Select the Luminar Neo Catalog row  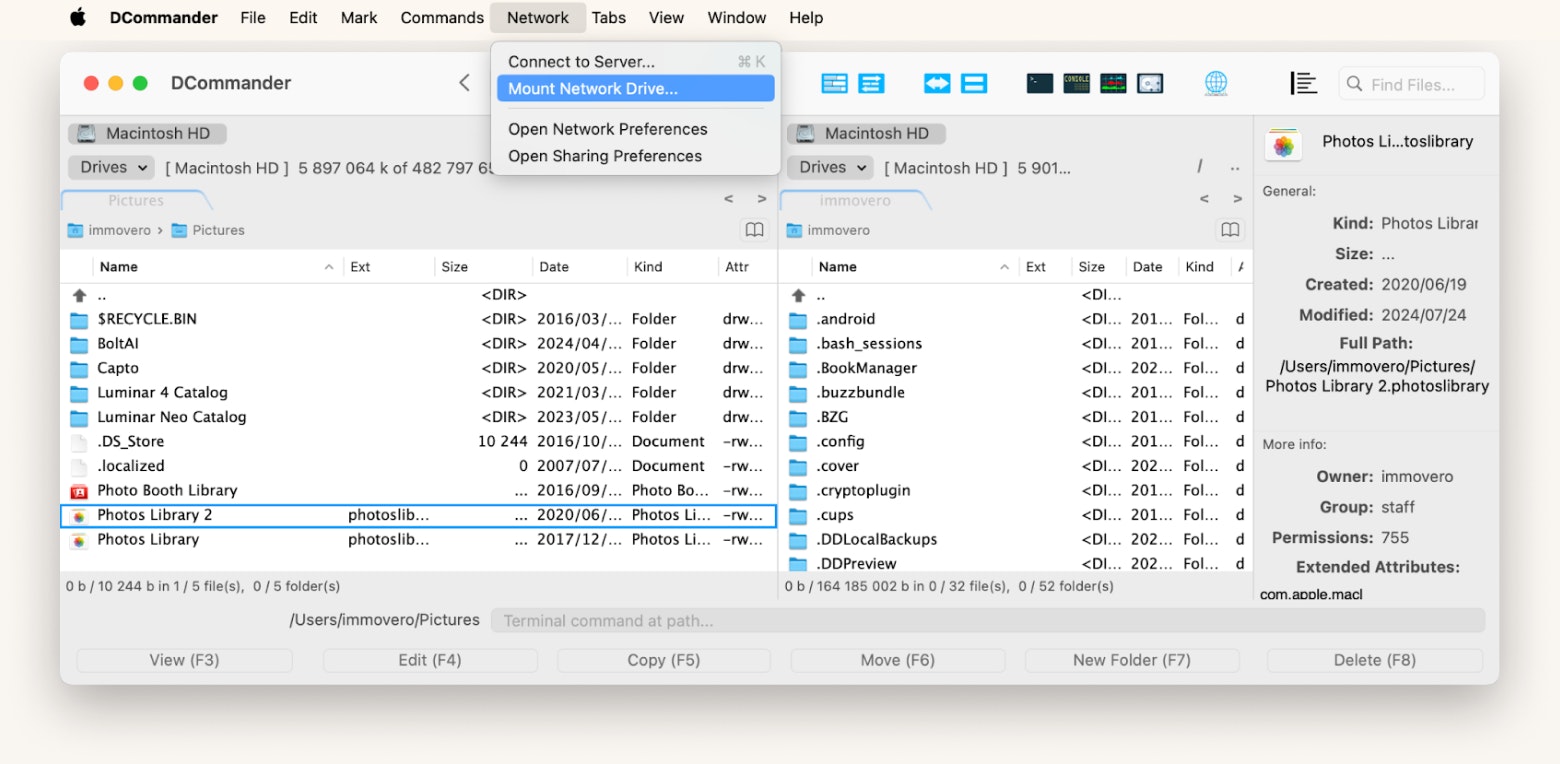click(x=418, y=417)
